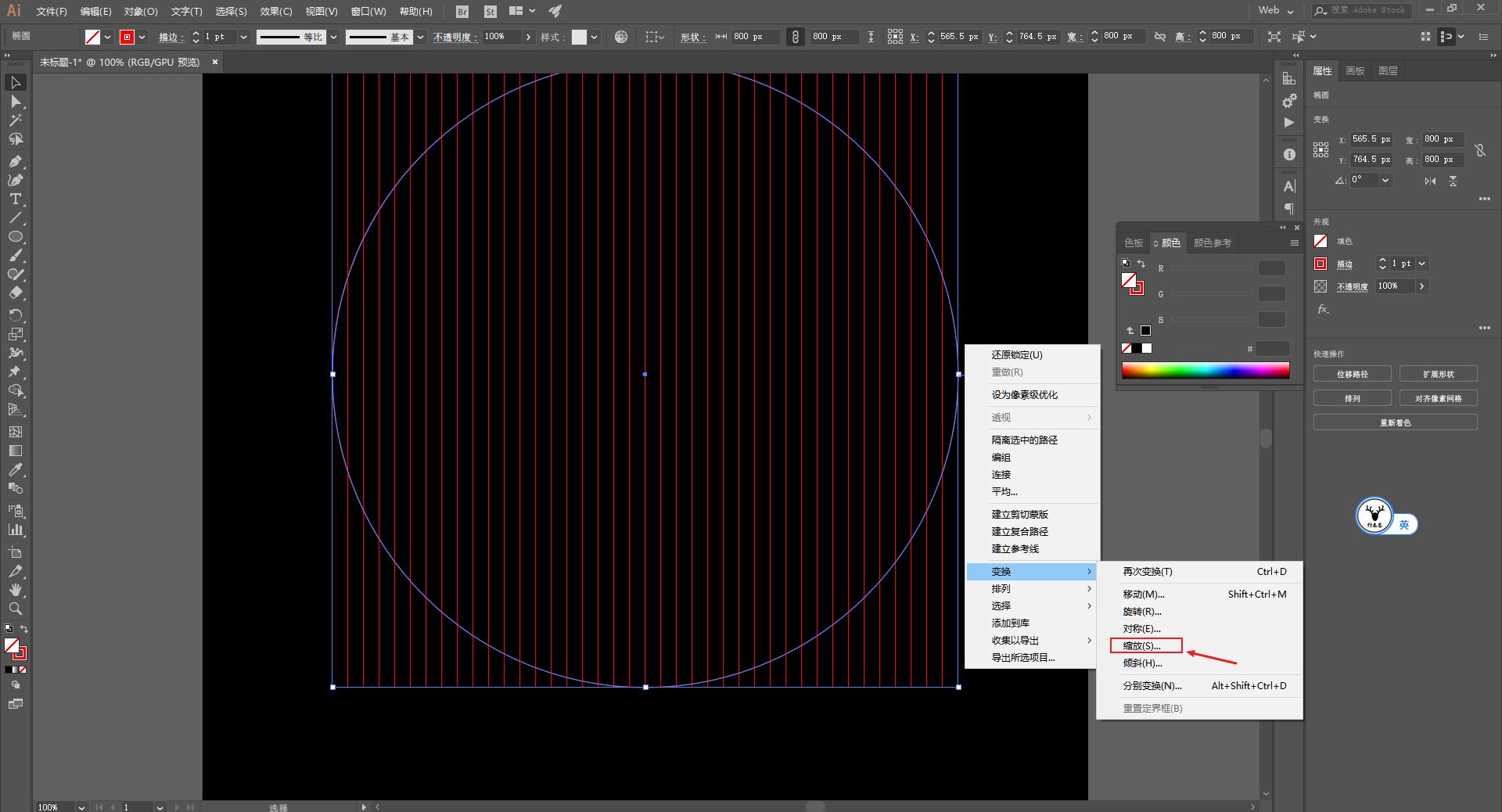The width and height of the screenshot is (1502, 812).
Task: Click the 位移路径 quick action button
Action: (1352, 374)
